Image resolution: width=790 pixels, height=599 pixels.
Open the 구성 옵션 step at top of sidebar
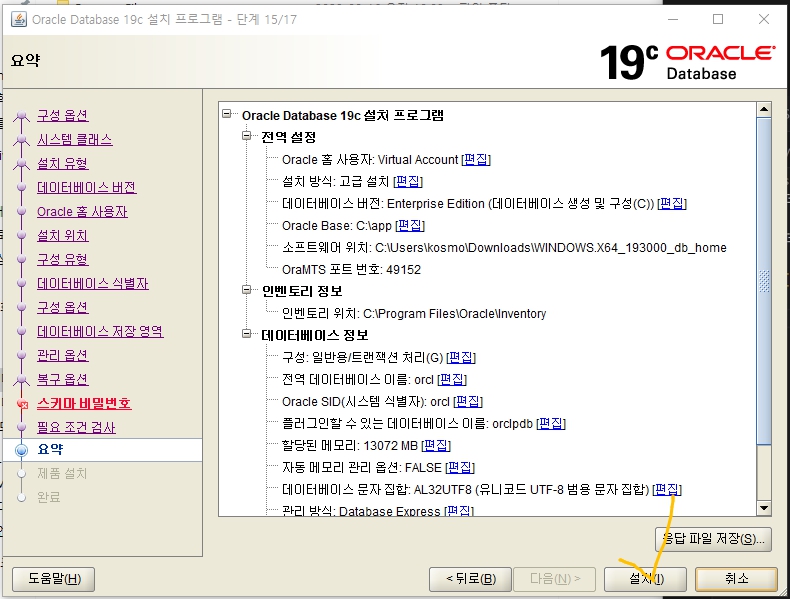(x=62, y=115)
